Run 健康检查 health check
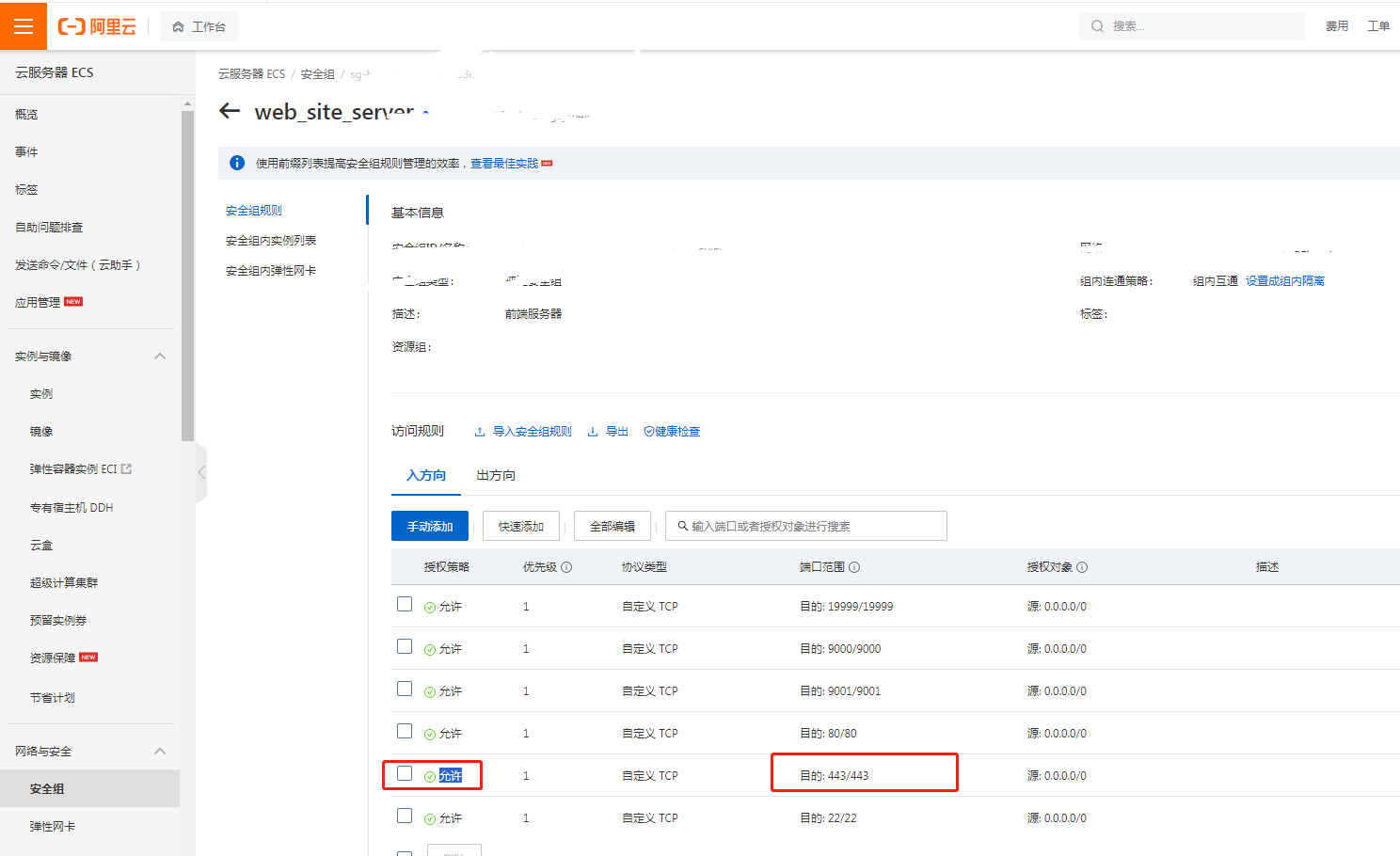 pos(672,431)
